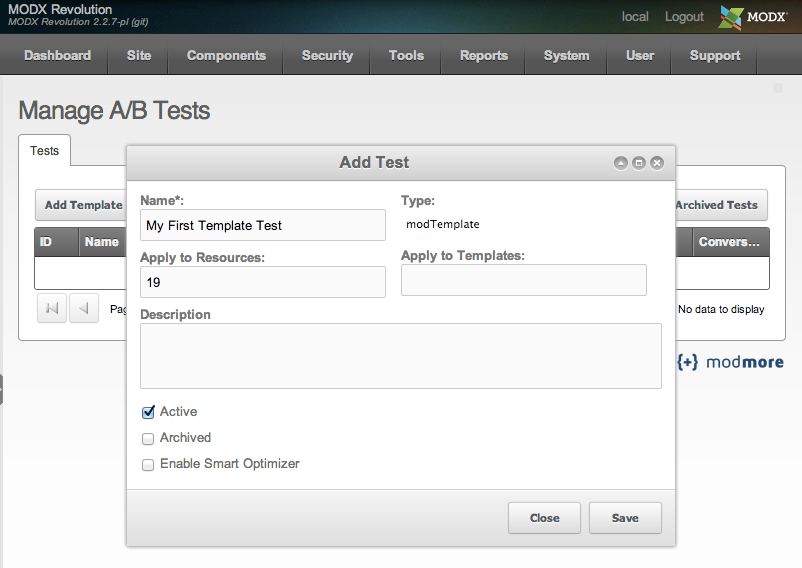Sort by the ID column header
This screenshot has height=568, width=802.
click(56, 242)
